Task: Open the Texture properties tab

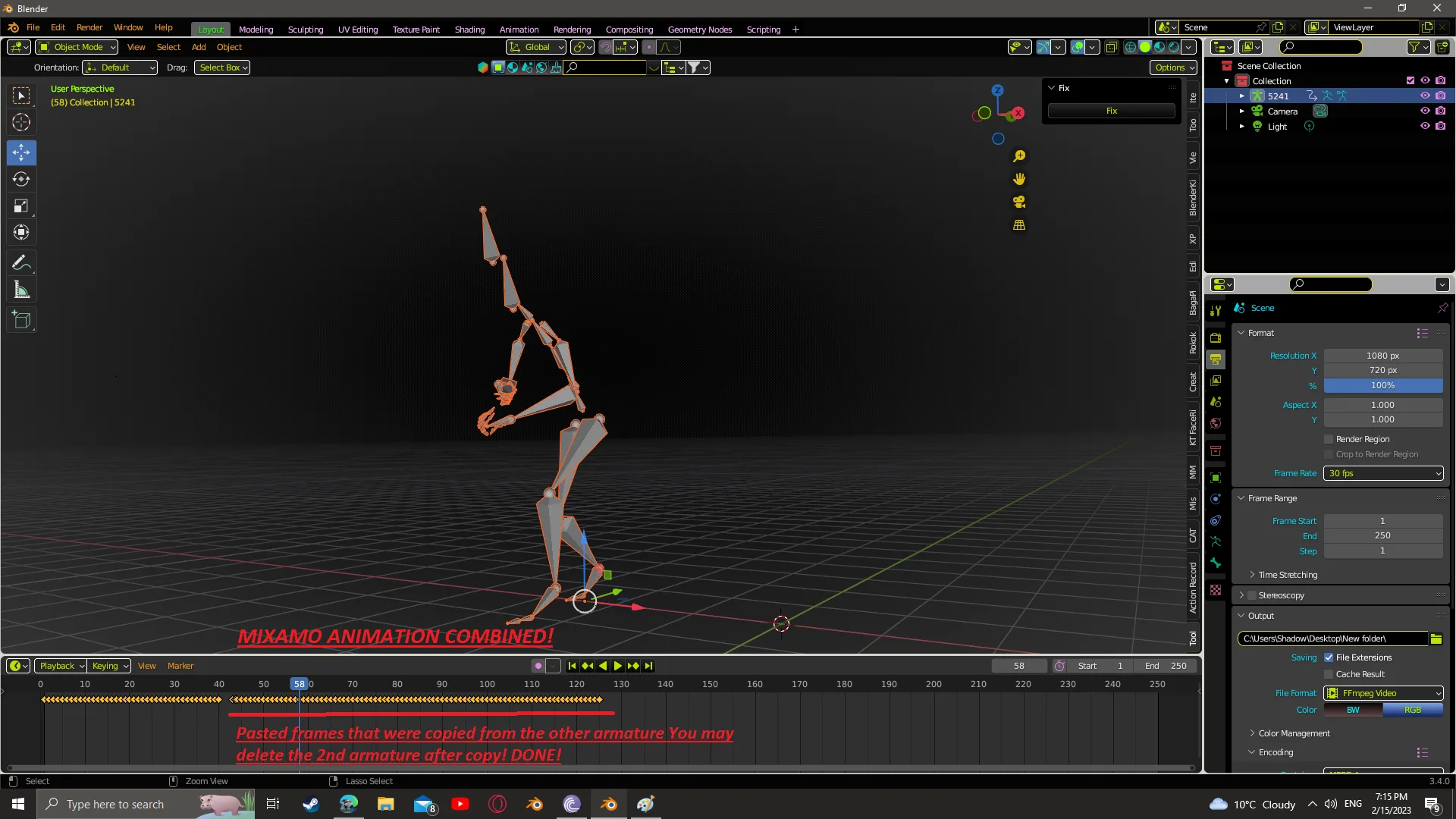Action: tap(1216, 589)
